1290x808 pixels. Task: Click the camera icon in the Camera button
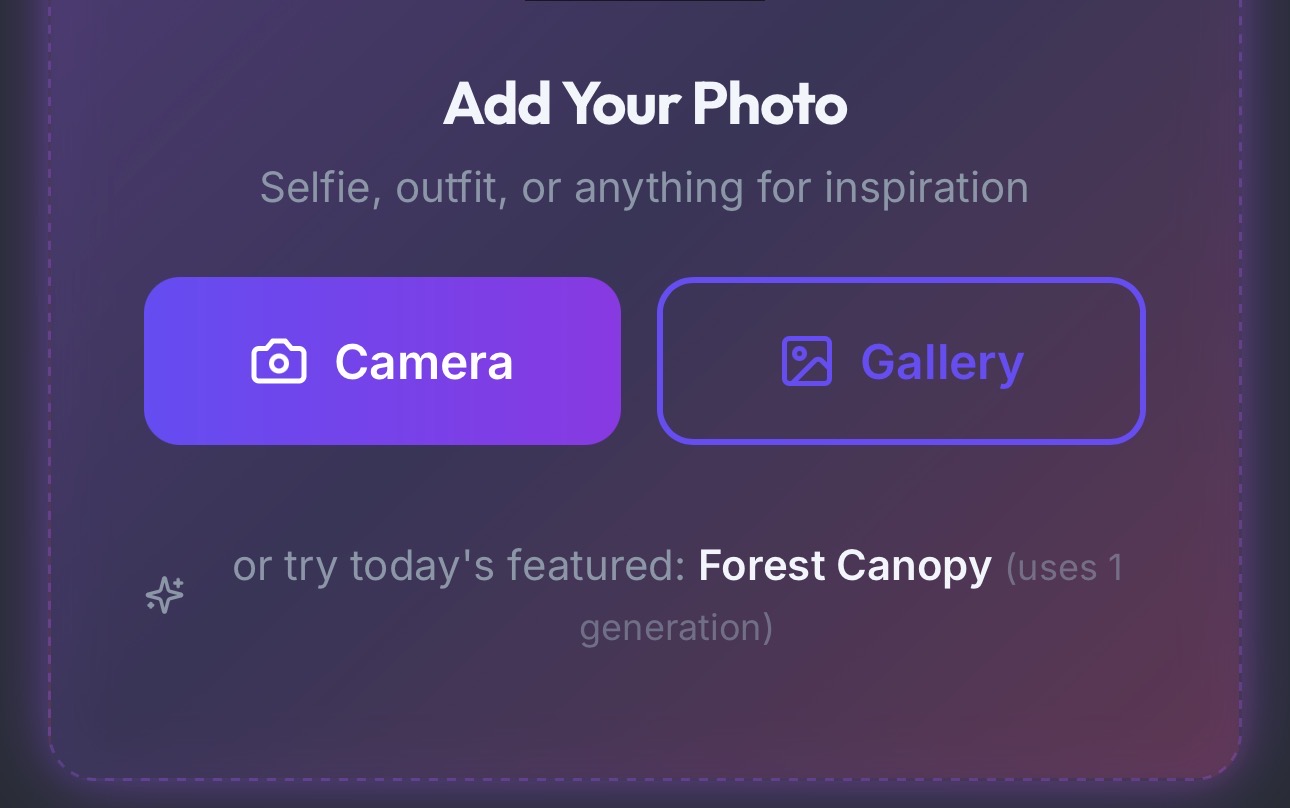pos(279,362)
